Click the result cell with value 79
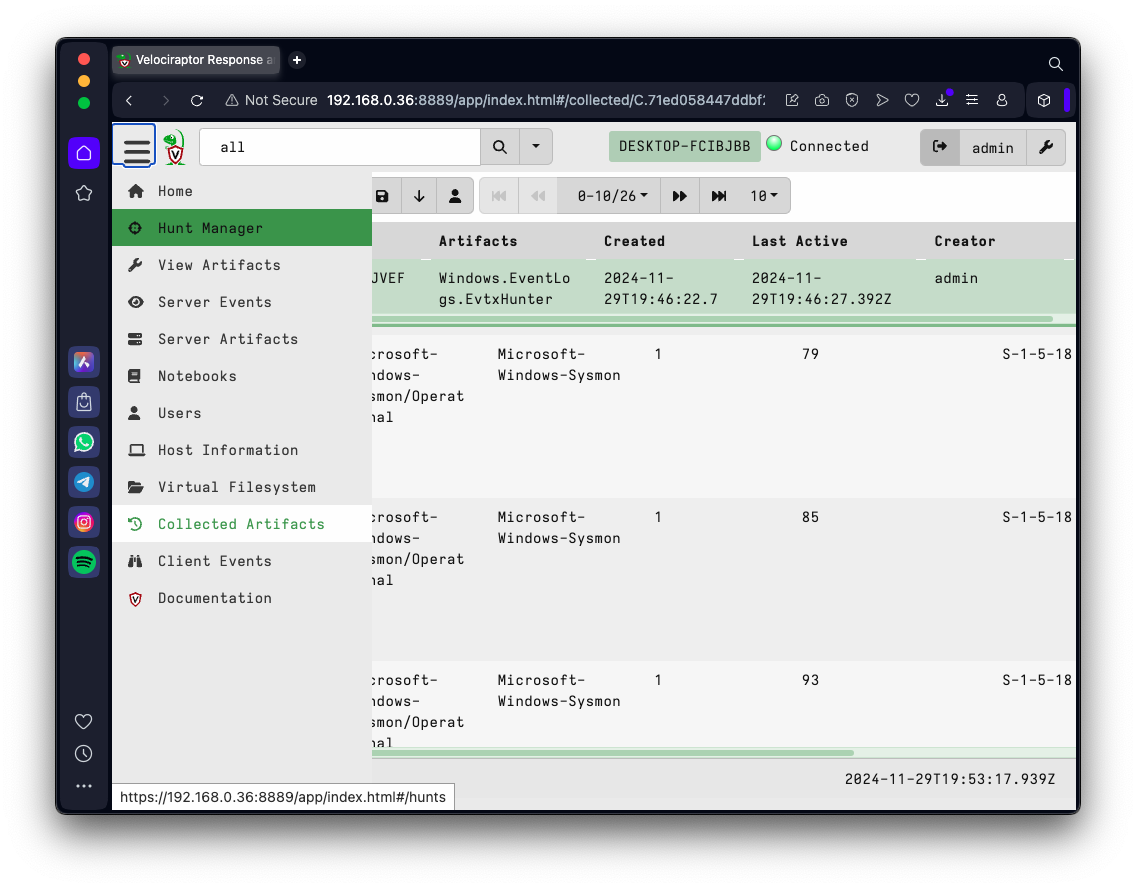Image resolution: width=1136 pixels, height=888 pixels. 810,354
